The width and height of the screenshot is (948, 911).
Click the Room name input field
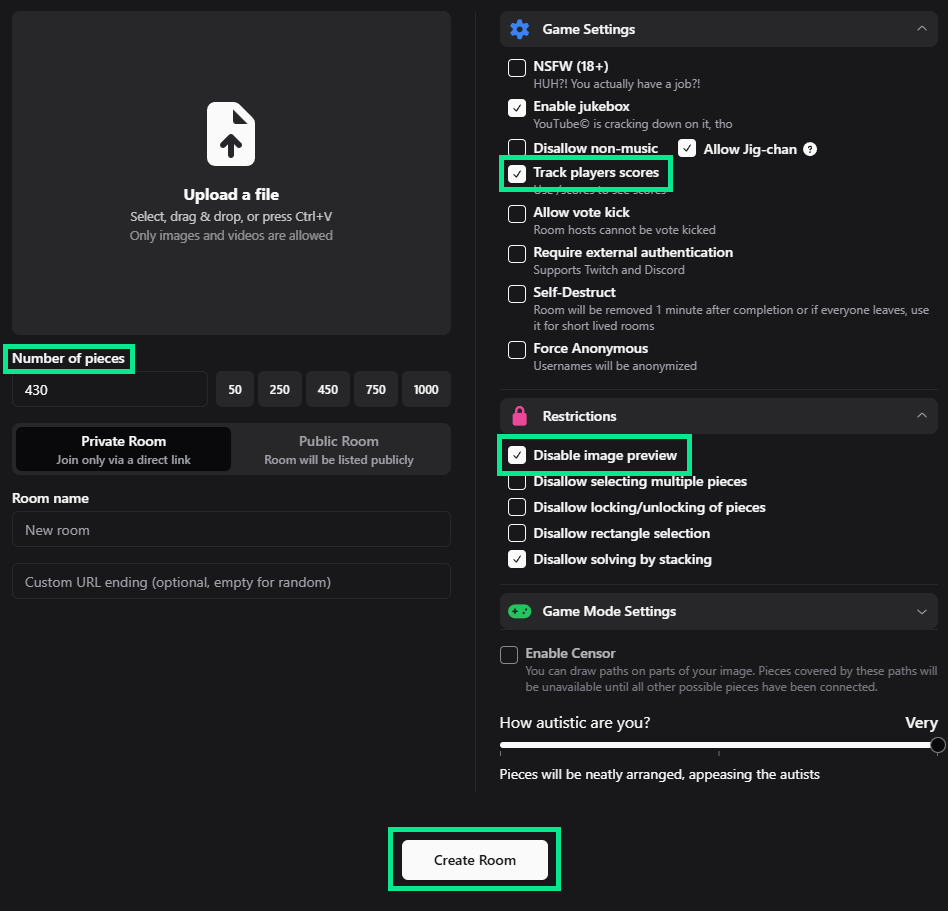coord(231,530)
